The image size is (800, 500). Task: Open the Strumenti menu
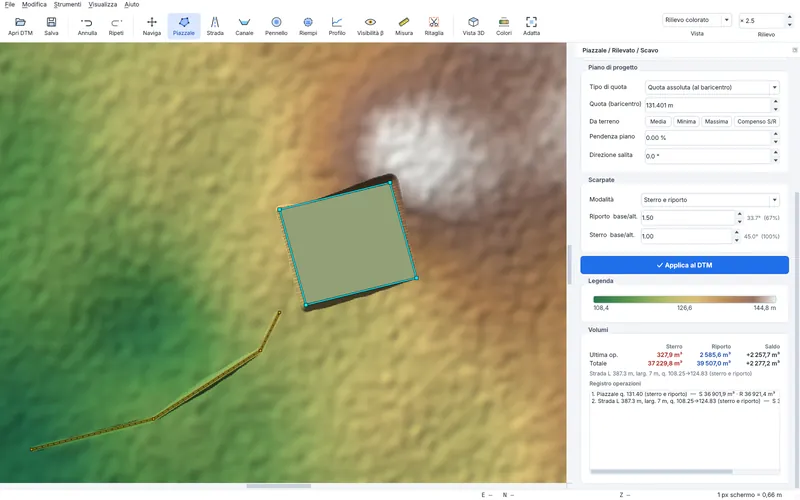coord(67,5)
